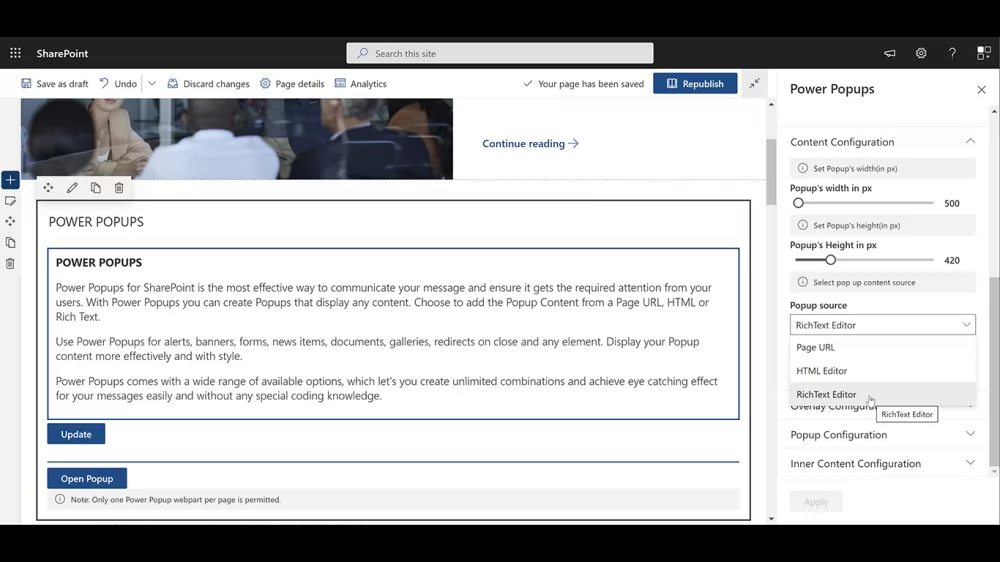Open Analytics
Screen dimensions: 1000x562
361,84
